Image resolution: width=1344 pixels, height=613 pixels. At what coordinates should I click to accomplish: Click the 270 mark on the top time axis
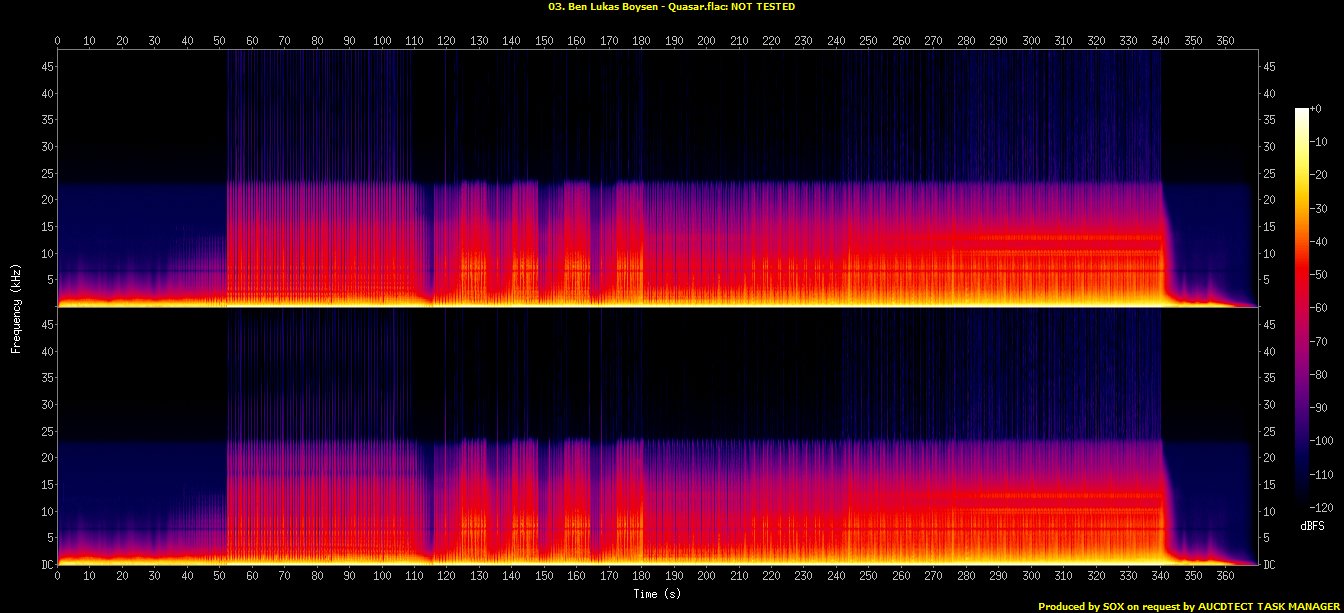pyautogui.click(x=934, y=41)
